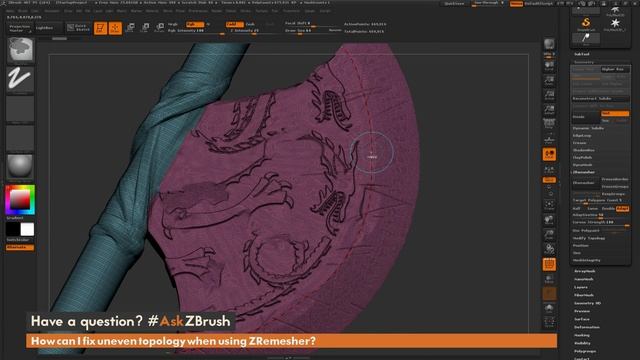This screenshot has width=640, height=360.
Task: Toggle Local transformations icon
Action: 549,154
